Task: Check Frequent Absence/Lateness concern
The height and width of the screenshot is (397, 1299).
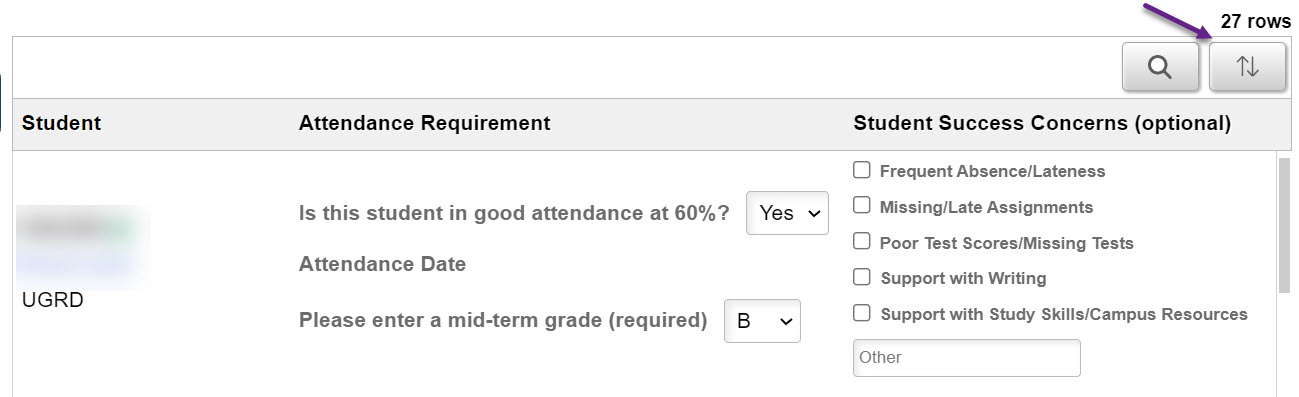Action: click(x=861, y=170)
